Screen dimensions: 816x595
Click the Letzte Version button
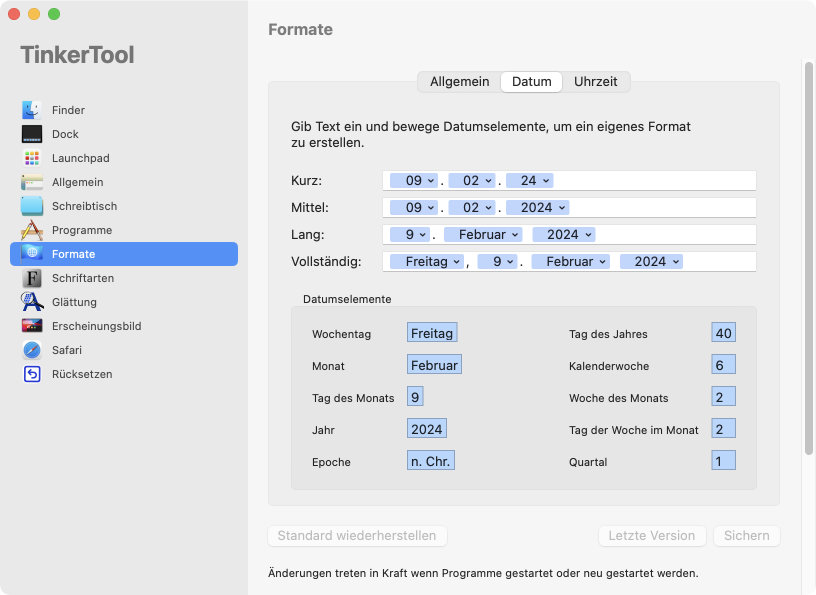coord(652,536)
